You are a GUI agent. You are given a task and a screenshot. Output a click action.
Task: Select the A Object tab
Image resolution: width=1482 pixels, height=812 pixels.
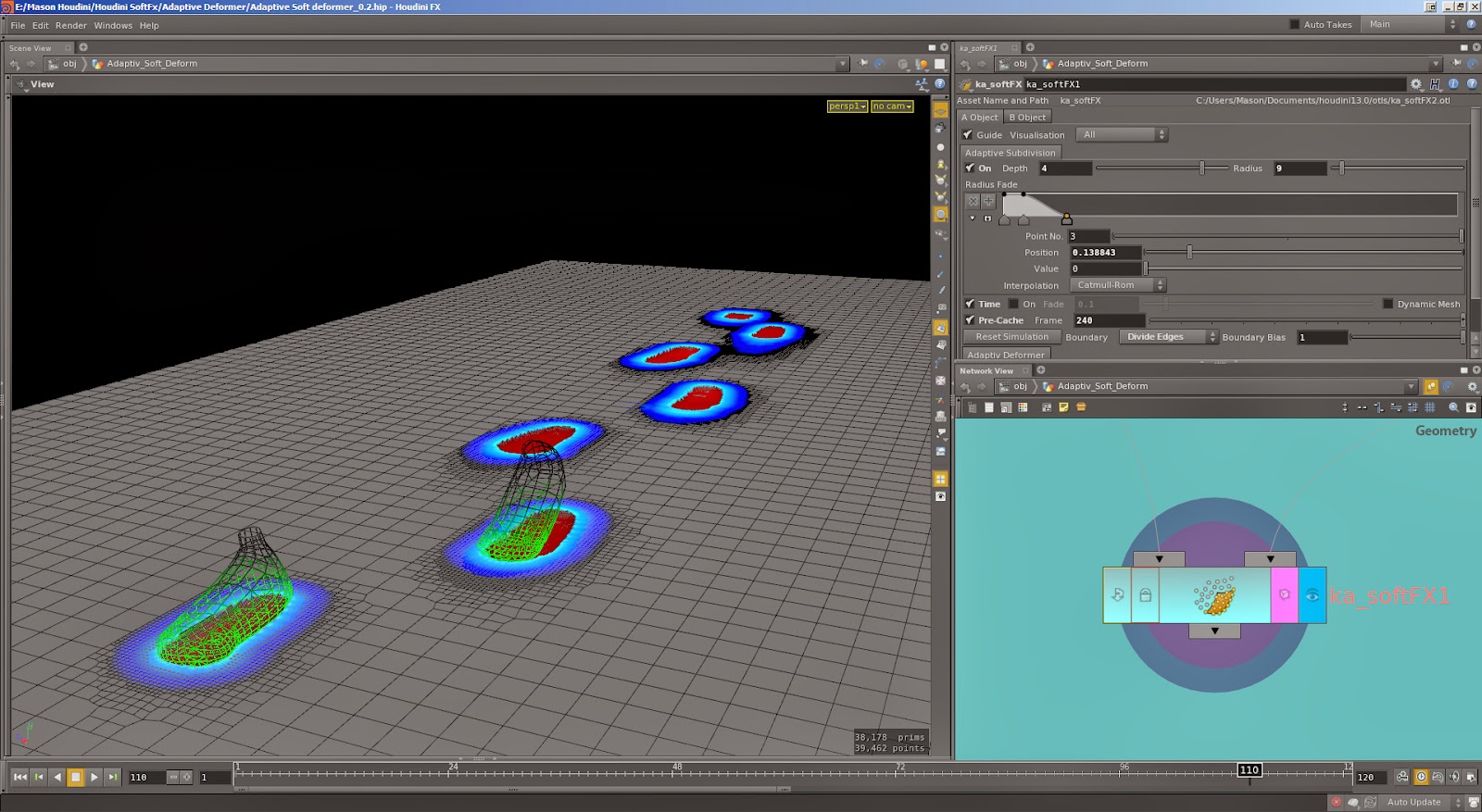point(979,118)
